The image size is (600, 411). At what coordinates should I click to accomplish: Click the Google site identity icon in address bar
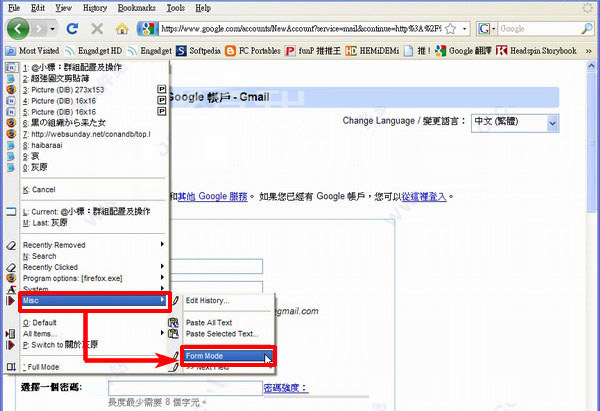148,29
